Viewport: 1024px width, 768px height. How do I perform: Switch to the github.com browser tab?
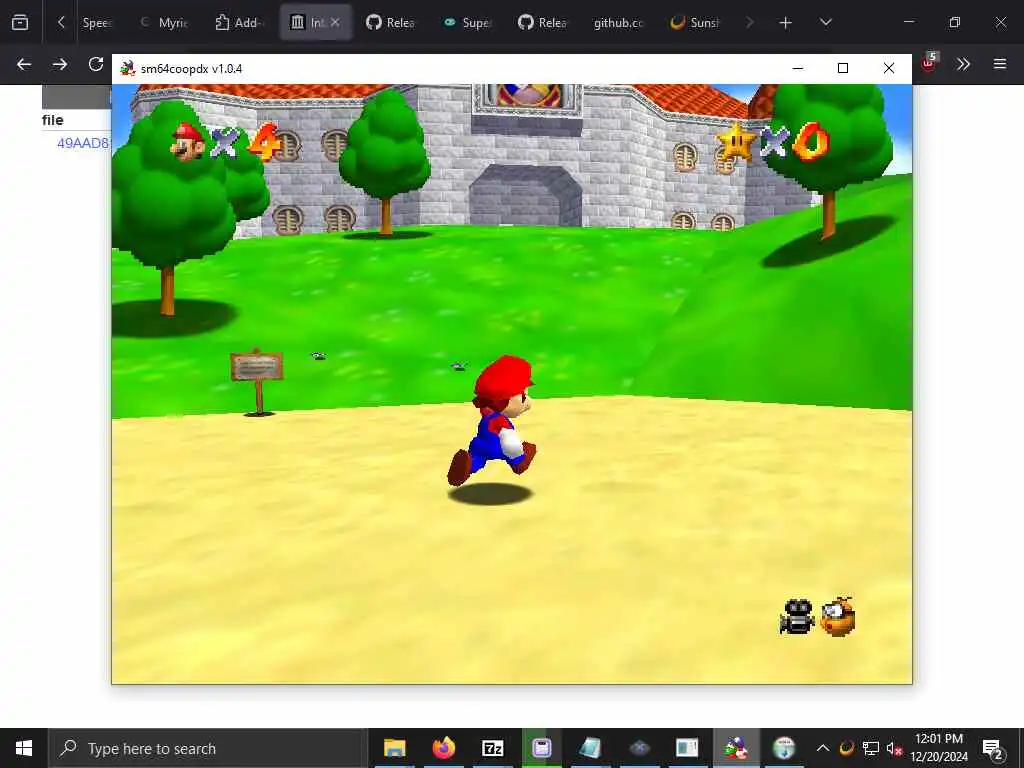[618, 22]
